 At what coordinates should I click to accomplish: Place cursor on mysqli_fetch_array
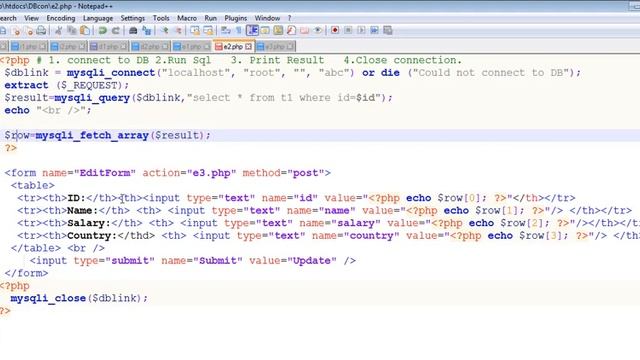coord(92,136)
